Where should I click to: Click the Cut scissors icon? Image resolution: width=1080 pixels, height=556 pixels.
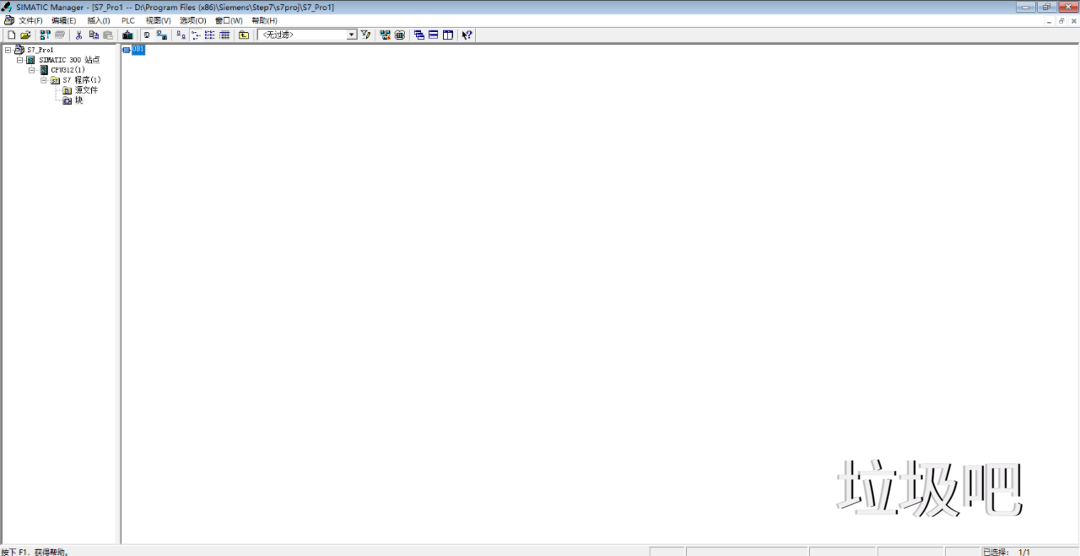coord(79,35)
